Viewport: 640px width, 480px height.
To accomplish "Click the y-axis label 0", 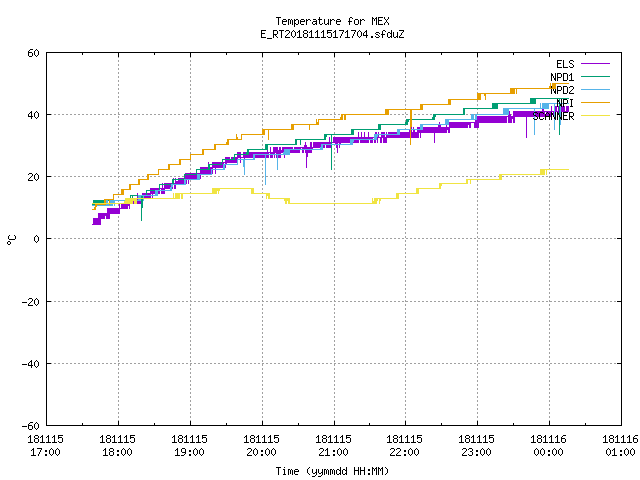I will [36, 239].
